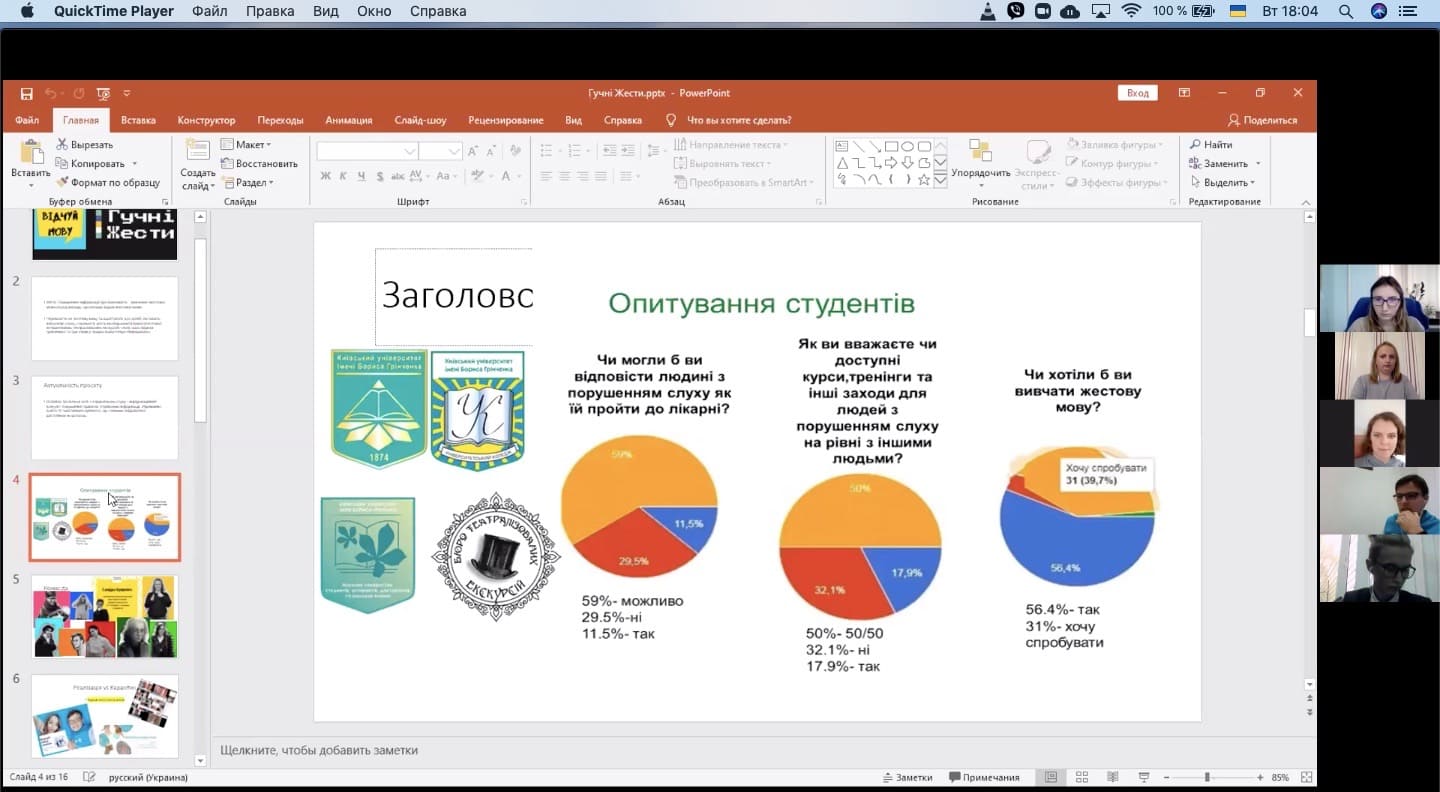Click the Вход sign-in button
Screen dimensions: 1440x792
[x=1137, y=93]
